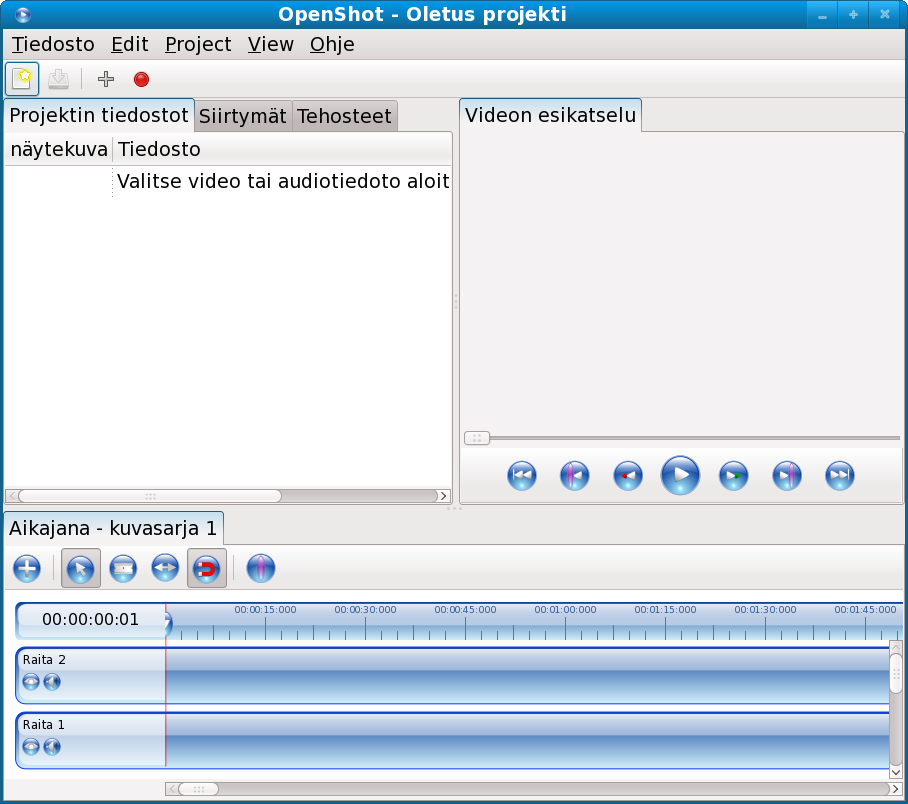Toggle the magnet snapping button

pyautogui.click(x=206, y=569)
